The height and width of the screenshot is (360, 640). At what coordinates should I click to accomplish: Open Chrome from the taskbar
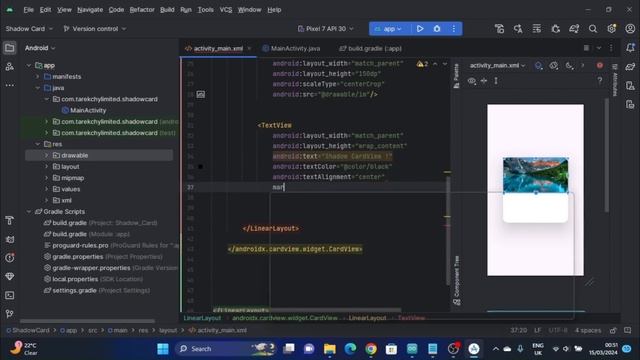(x=371, y=349)
